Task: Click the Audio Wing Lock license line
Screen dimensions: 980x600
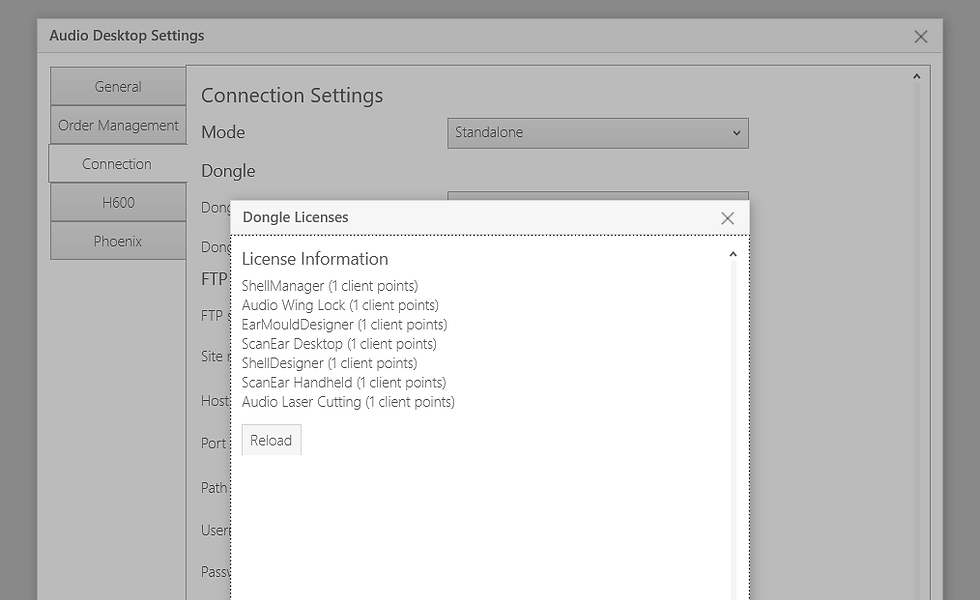Action: pyautogui.click(x=339, y=305)
